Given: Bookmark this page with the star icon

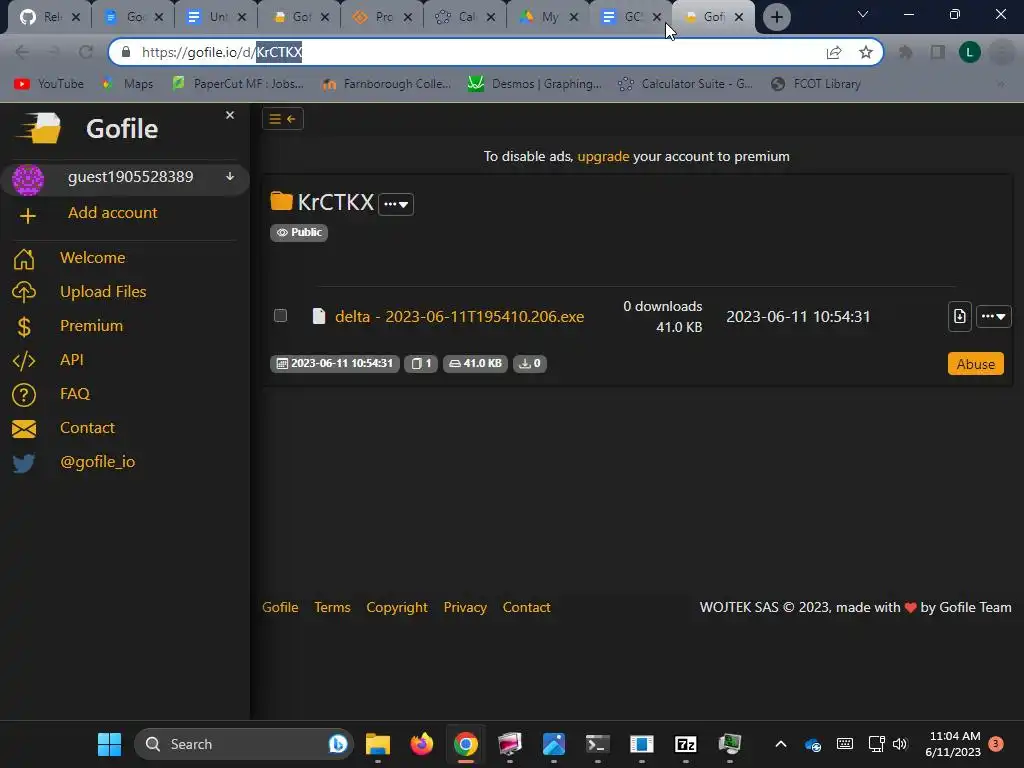Looking at the screenshot, I should (866, 52).
